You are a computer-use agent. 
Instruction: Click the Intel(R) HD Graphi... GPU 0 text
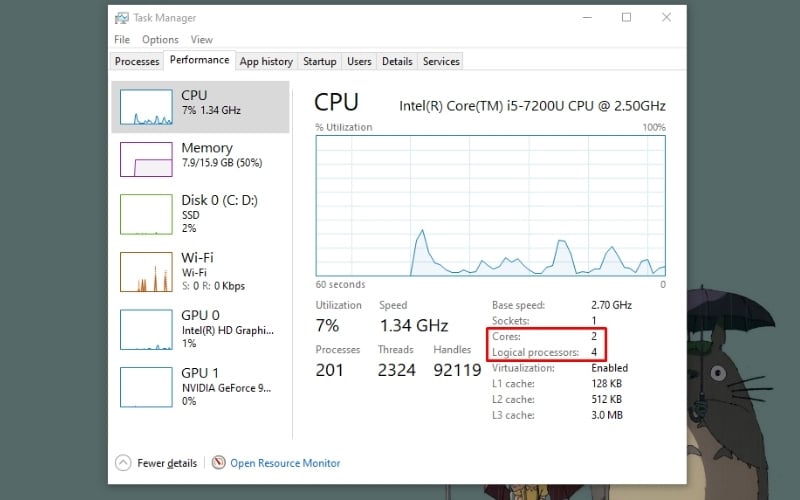click(228, 331)
